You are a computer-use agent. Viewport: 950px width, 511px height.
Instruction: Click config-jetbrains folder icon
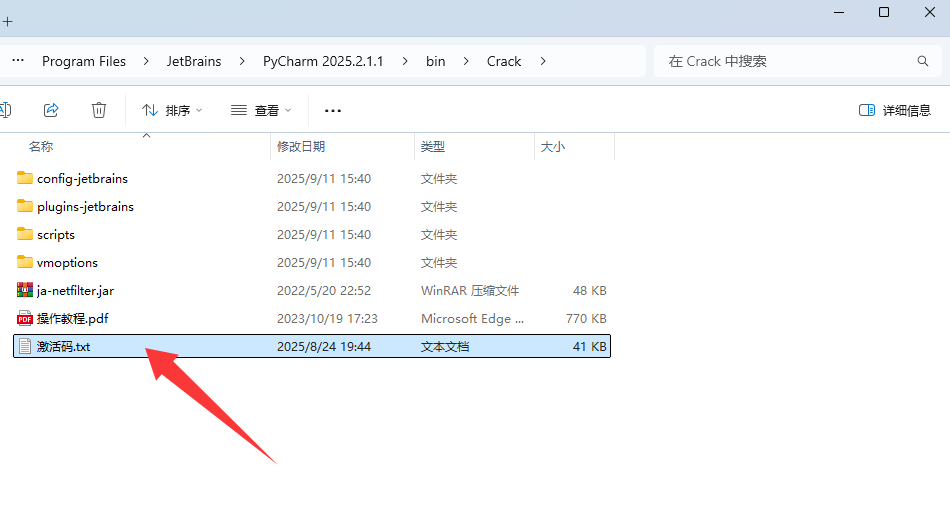click(25, 178)
